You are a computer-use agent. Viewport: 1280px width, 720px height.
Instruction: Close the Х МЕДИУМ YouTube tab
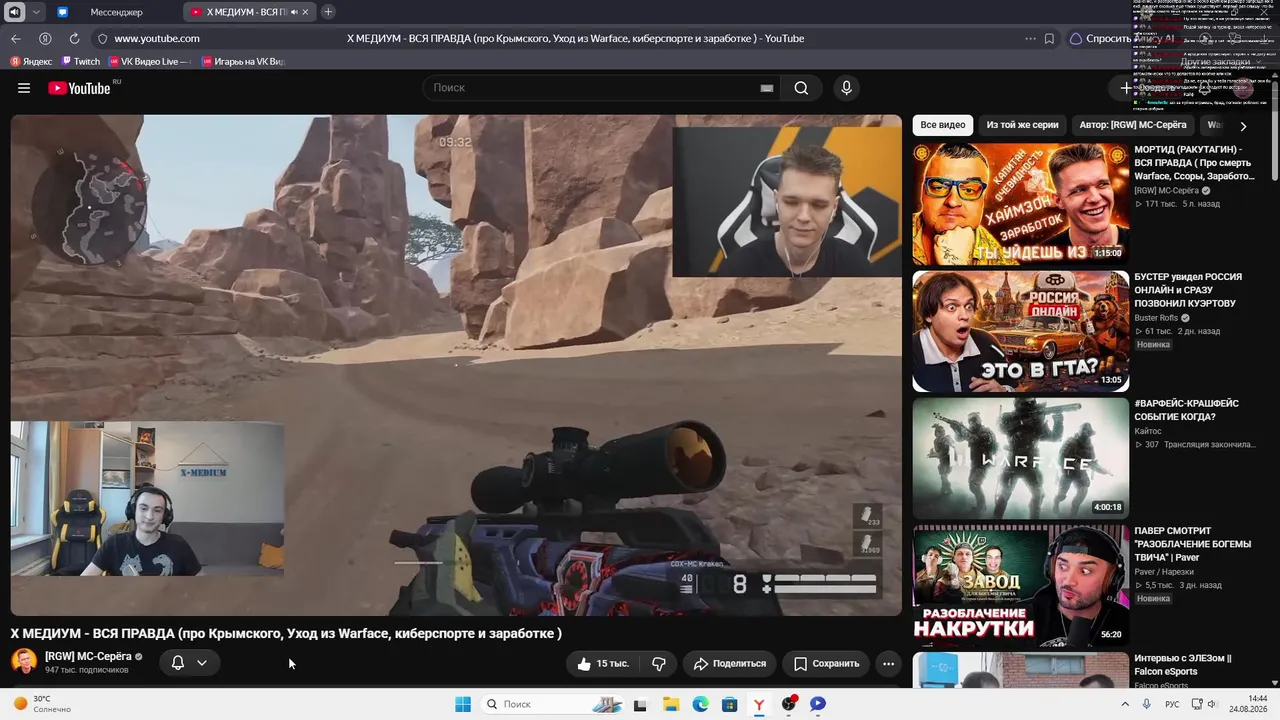[x=306, y=12]
